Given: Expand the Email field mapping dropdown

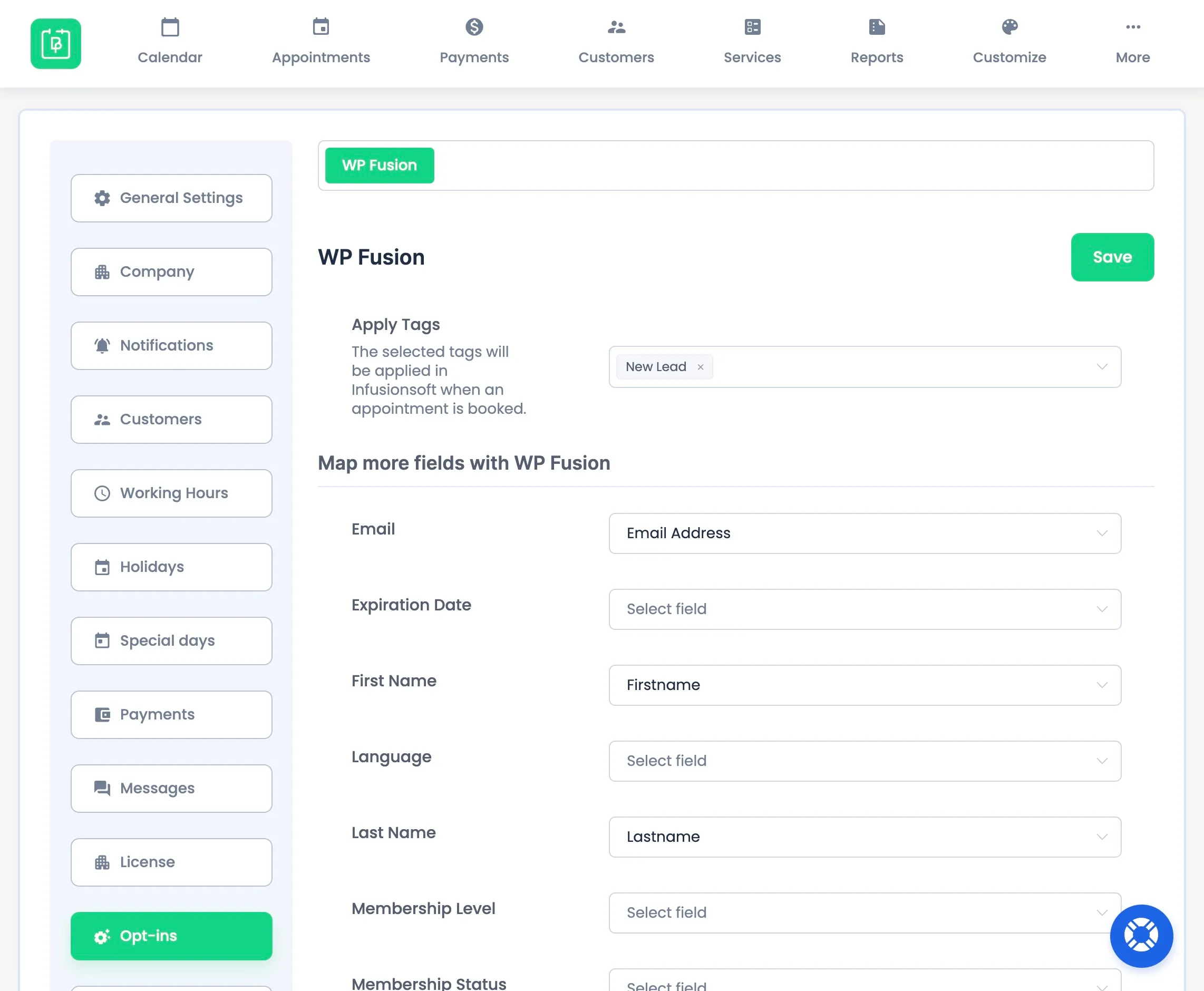Looking at the screenshot, I should coord(865,533).
